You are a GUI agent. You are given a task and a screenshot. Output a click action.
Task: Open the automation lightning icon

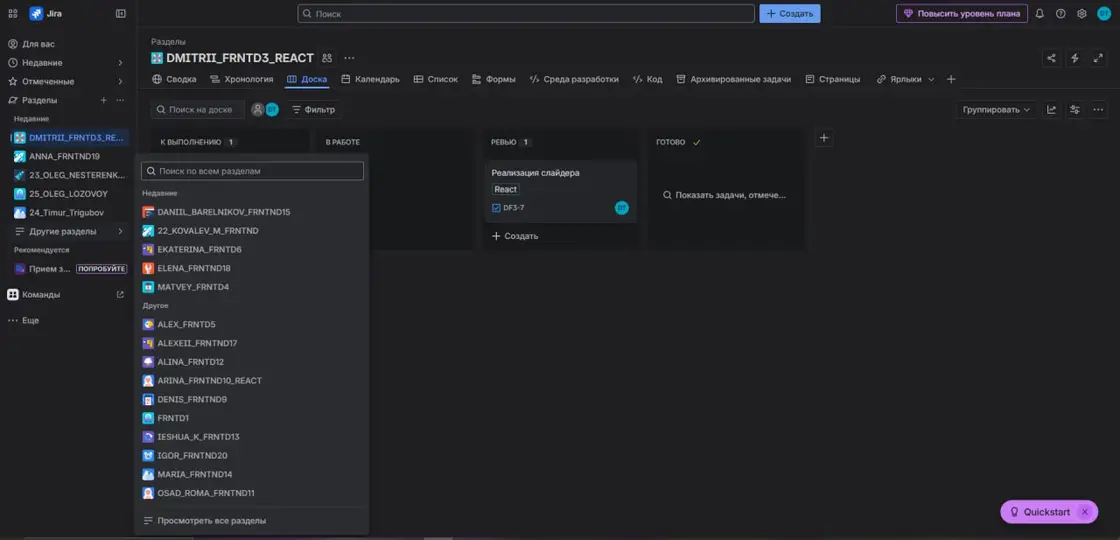tap(1074, 59)
